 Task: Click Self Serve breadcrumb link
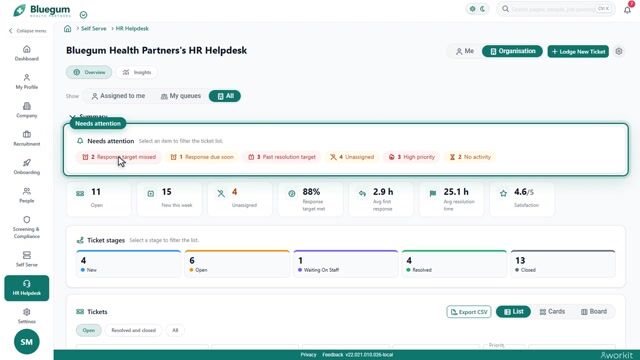[93, 29]
